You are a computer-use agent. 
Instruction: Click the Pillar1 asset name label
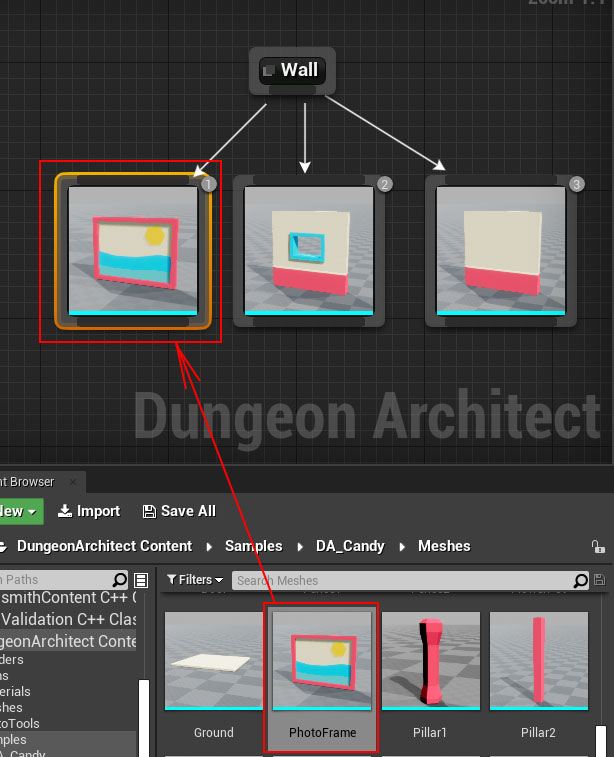point(430,732)
